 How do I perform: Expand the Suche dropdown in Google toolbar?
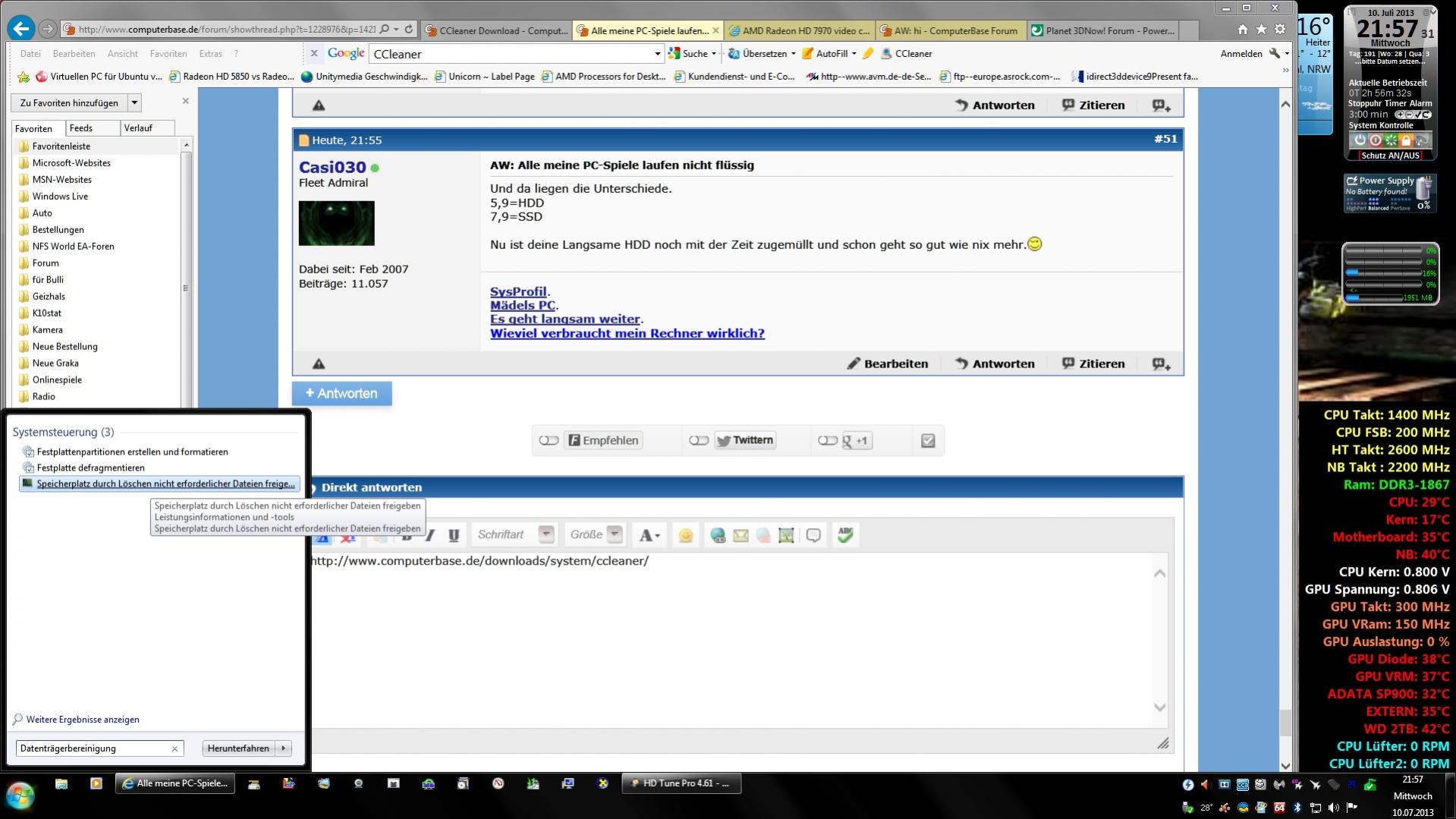pos(713,54)
